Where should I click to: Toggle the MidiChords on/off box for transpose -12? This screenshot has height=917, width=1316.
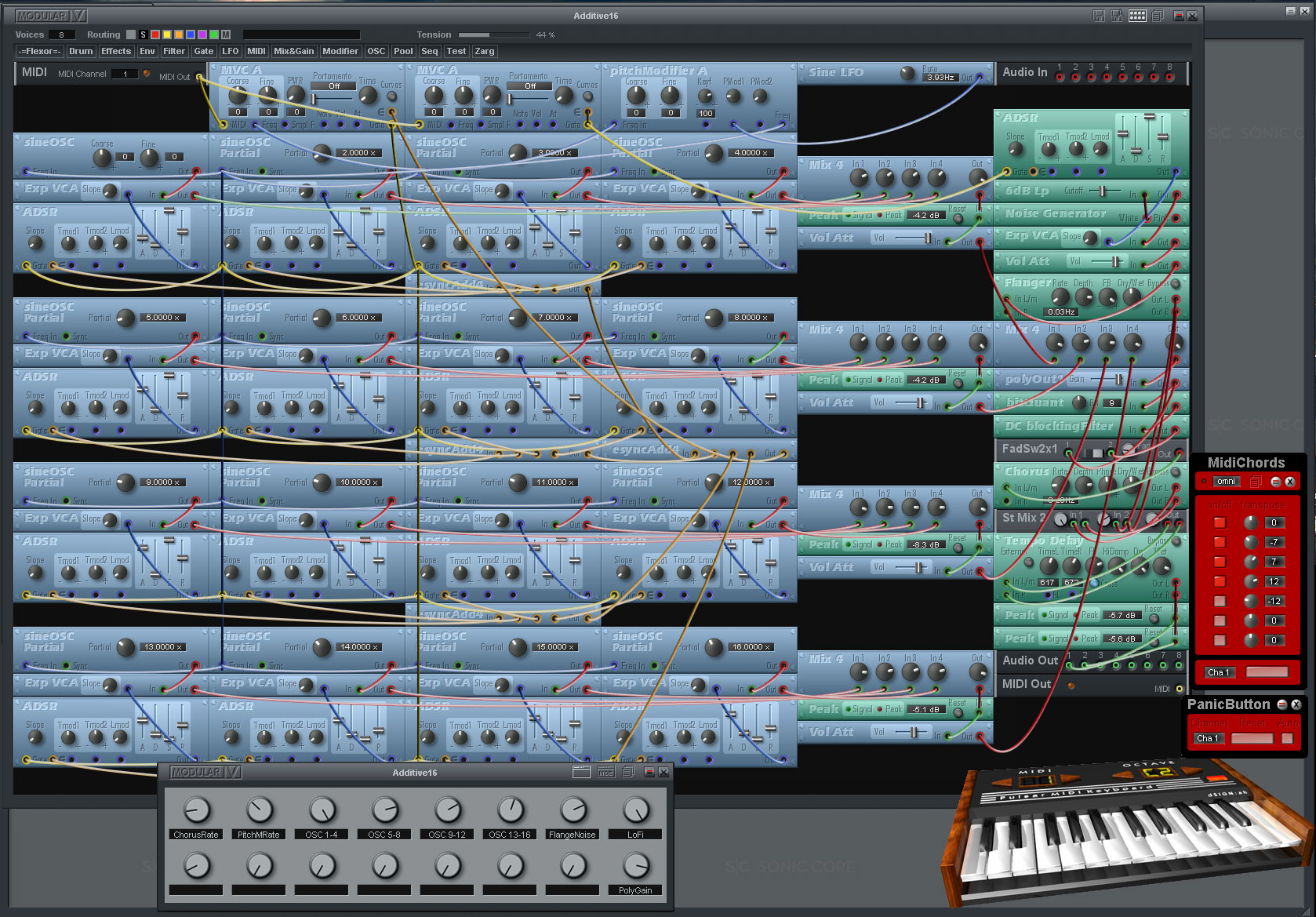pos(1220,601)
